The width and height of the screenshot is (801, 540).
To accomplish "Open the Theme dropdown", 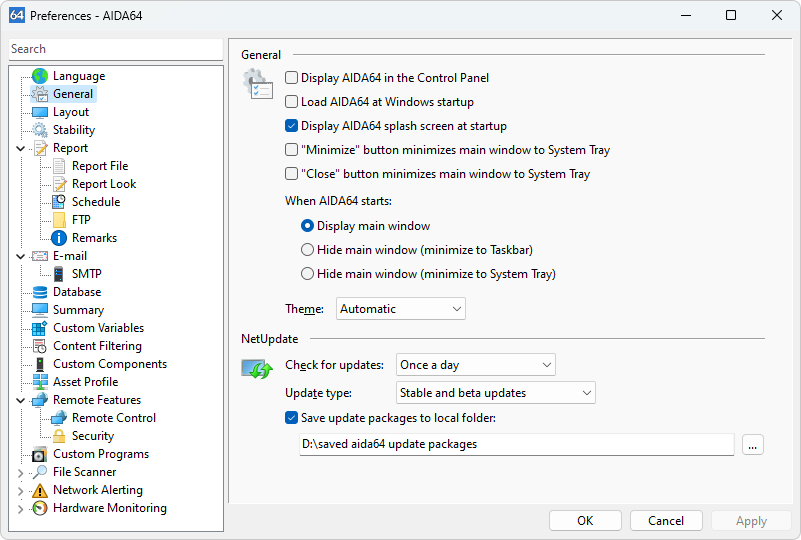I will point(401,309).
